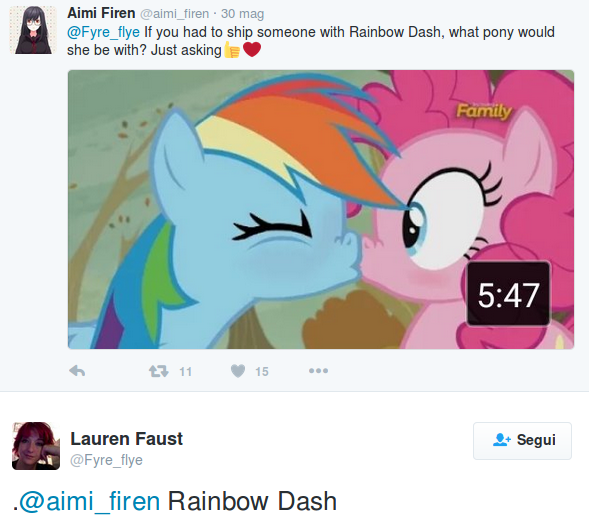
Task: Click the 5:47 video duration badge
Action: pos(508,294)
